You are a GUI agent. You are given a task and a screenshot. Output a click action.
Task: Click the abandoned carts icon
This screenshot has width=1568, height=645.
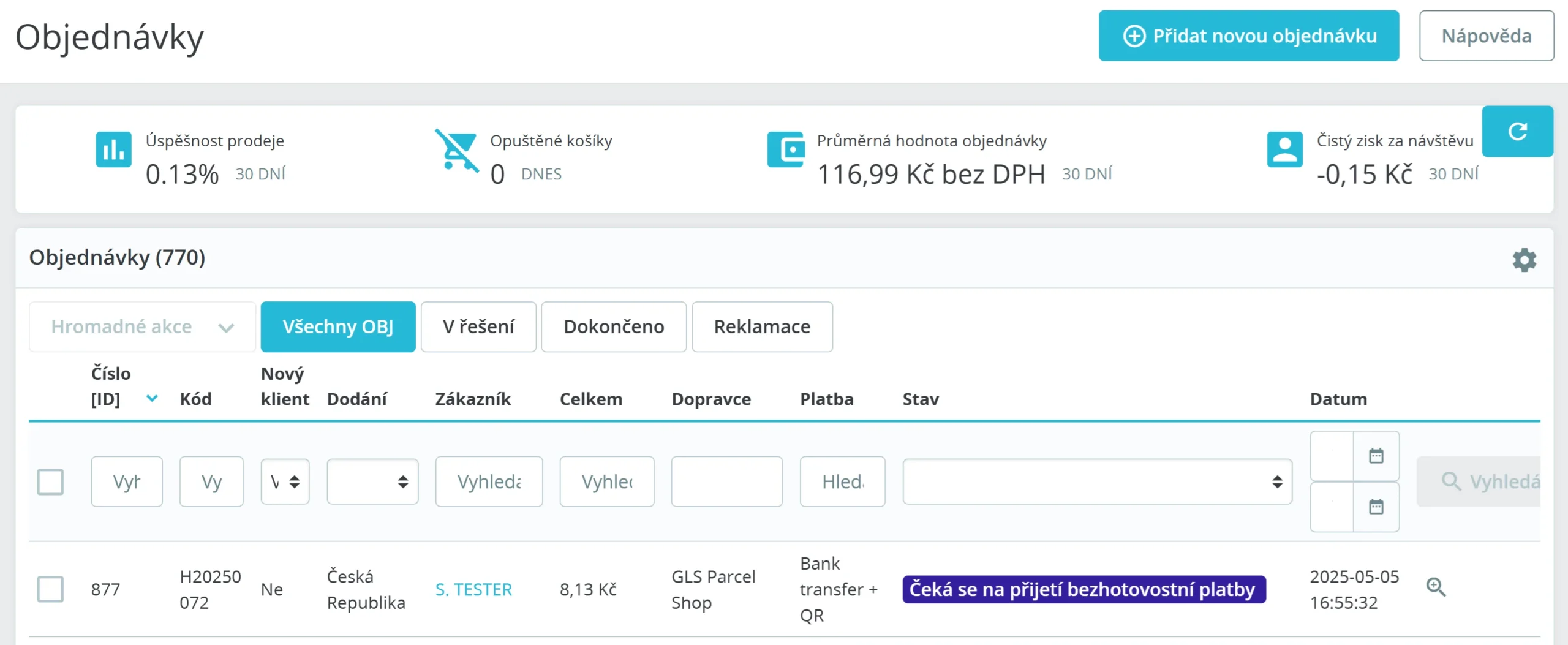[457, 149]
